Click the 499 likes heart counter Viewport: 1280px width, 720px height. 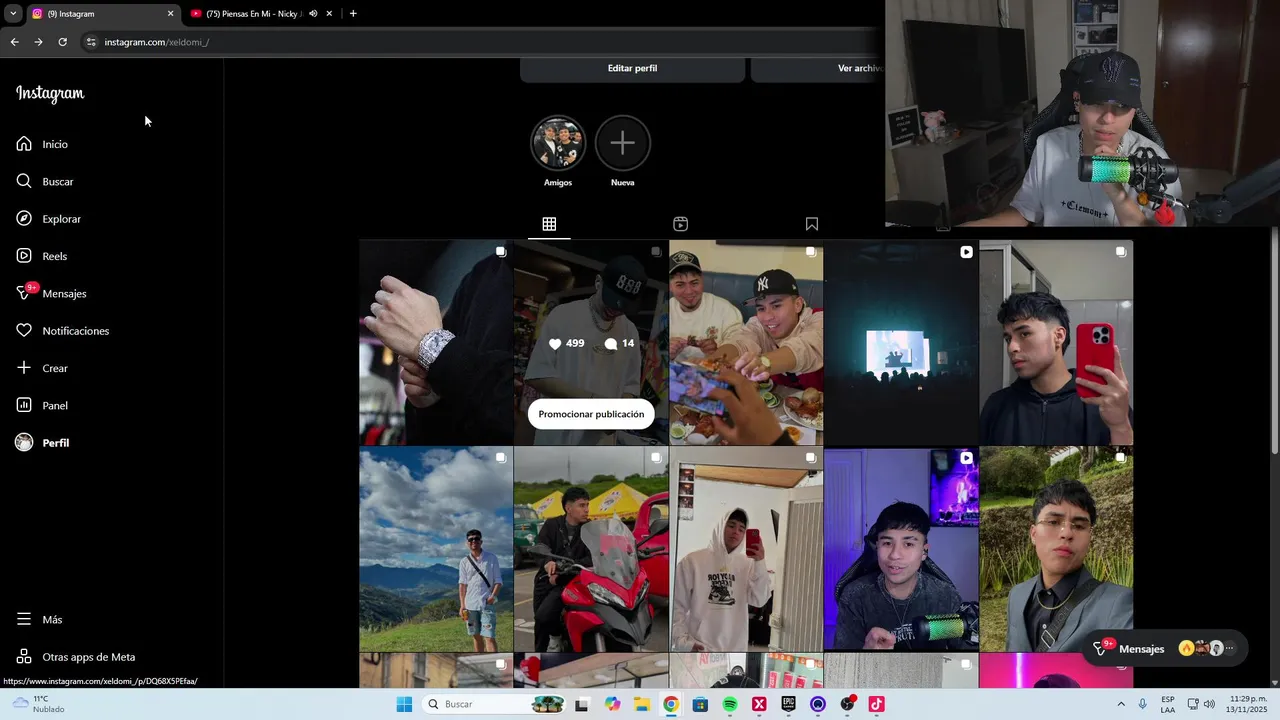point(566,343)
